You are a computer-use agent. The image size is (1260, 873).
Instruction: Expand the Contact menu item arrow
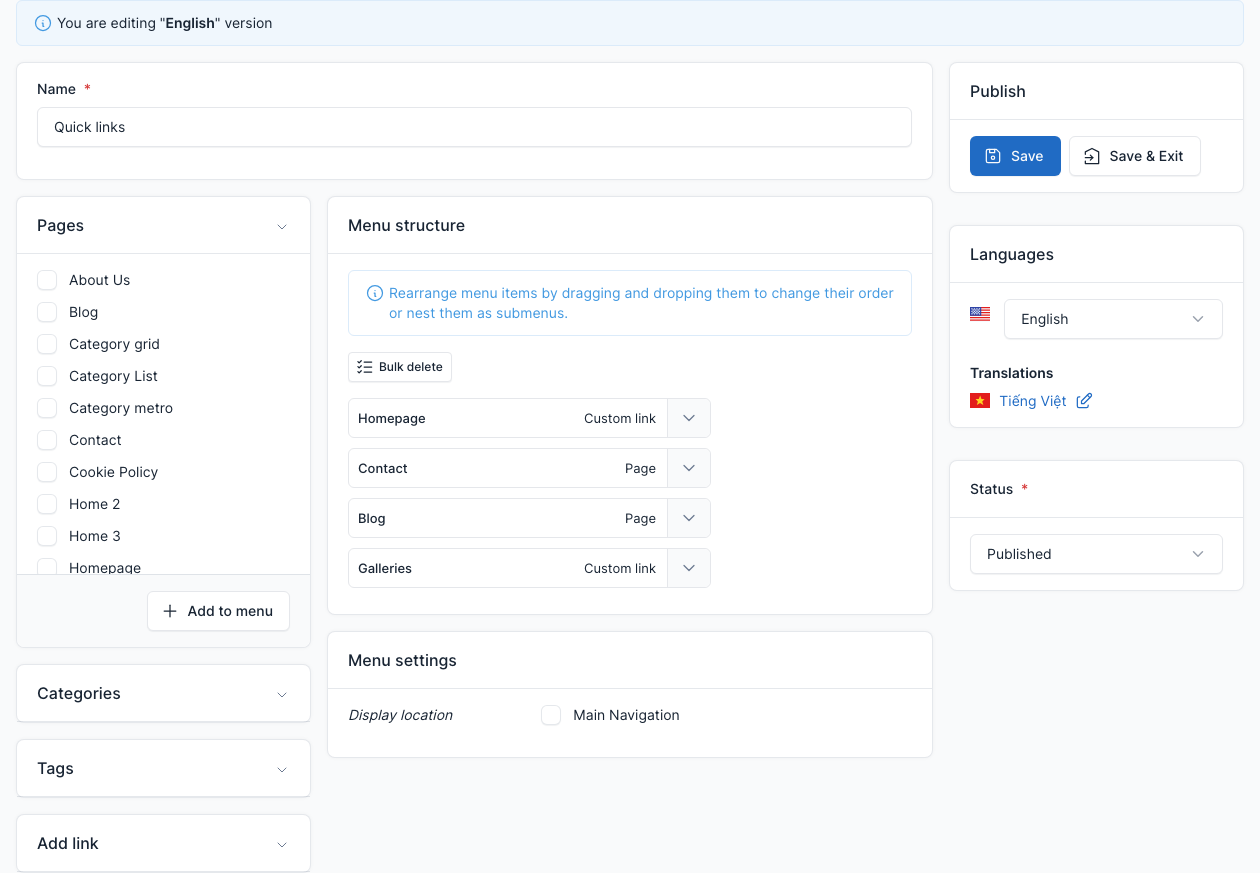click(x=689, y=468)
